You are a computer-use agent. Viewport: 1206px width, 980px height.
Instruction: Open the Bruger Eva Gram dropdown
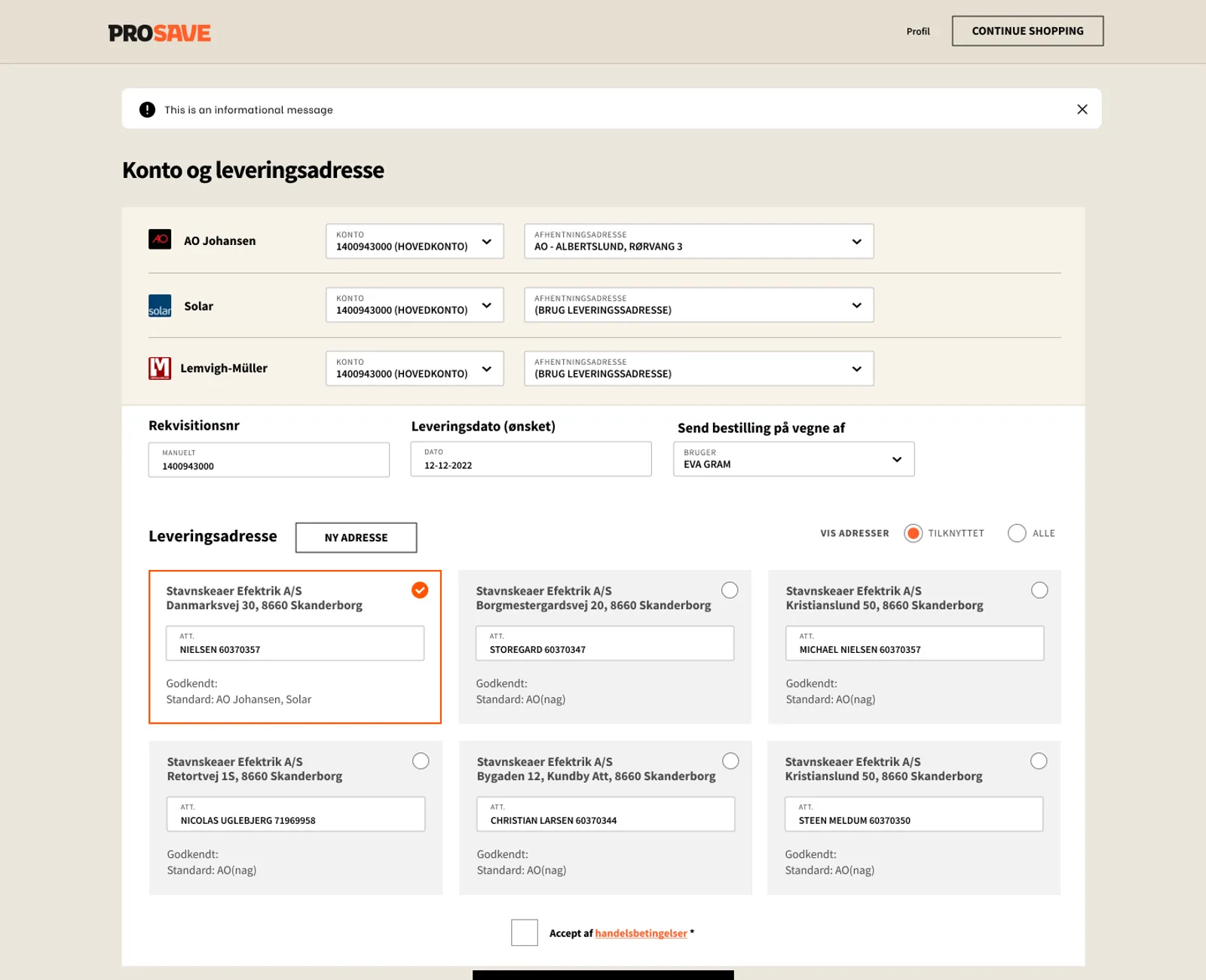(794, 459)
